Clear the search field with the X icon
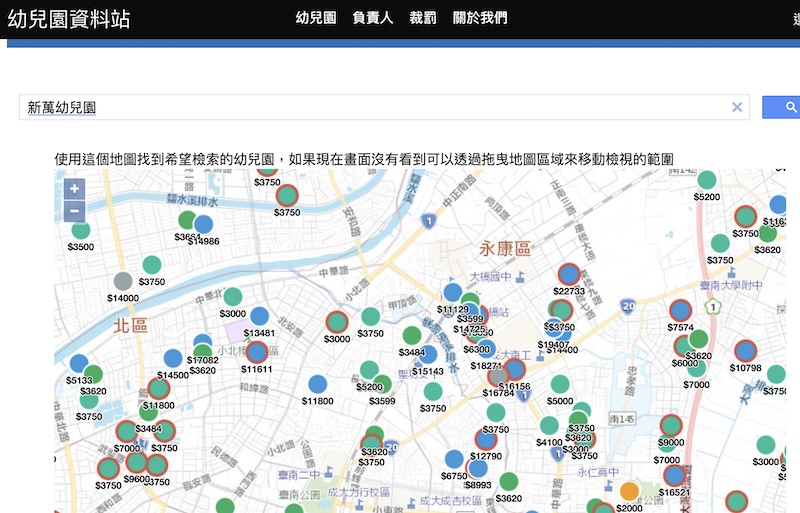 (x=737, y=108)
